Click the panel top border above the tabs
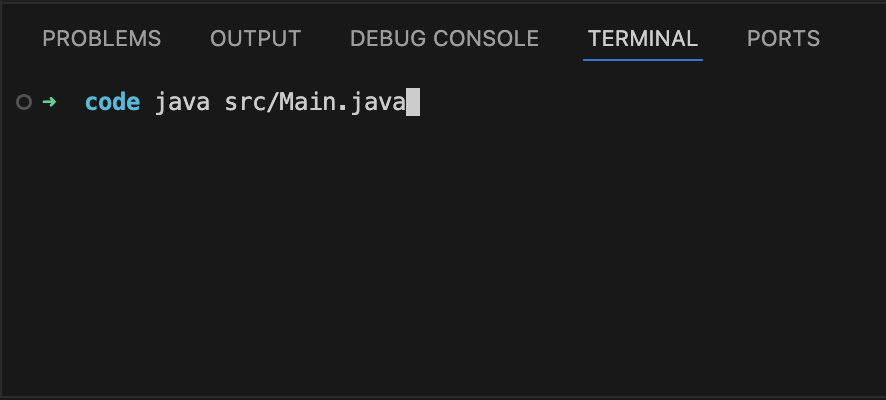 [x=443, y=3]
